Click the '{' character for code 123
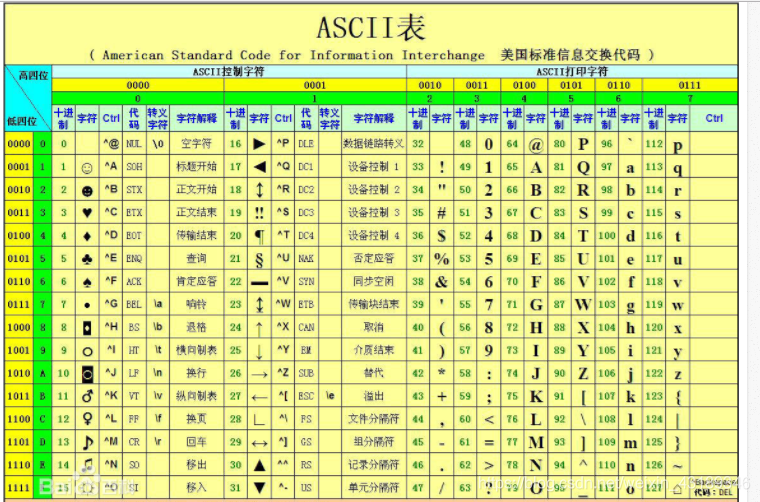 coord(678,397)
